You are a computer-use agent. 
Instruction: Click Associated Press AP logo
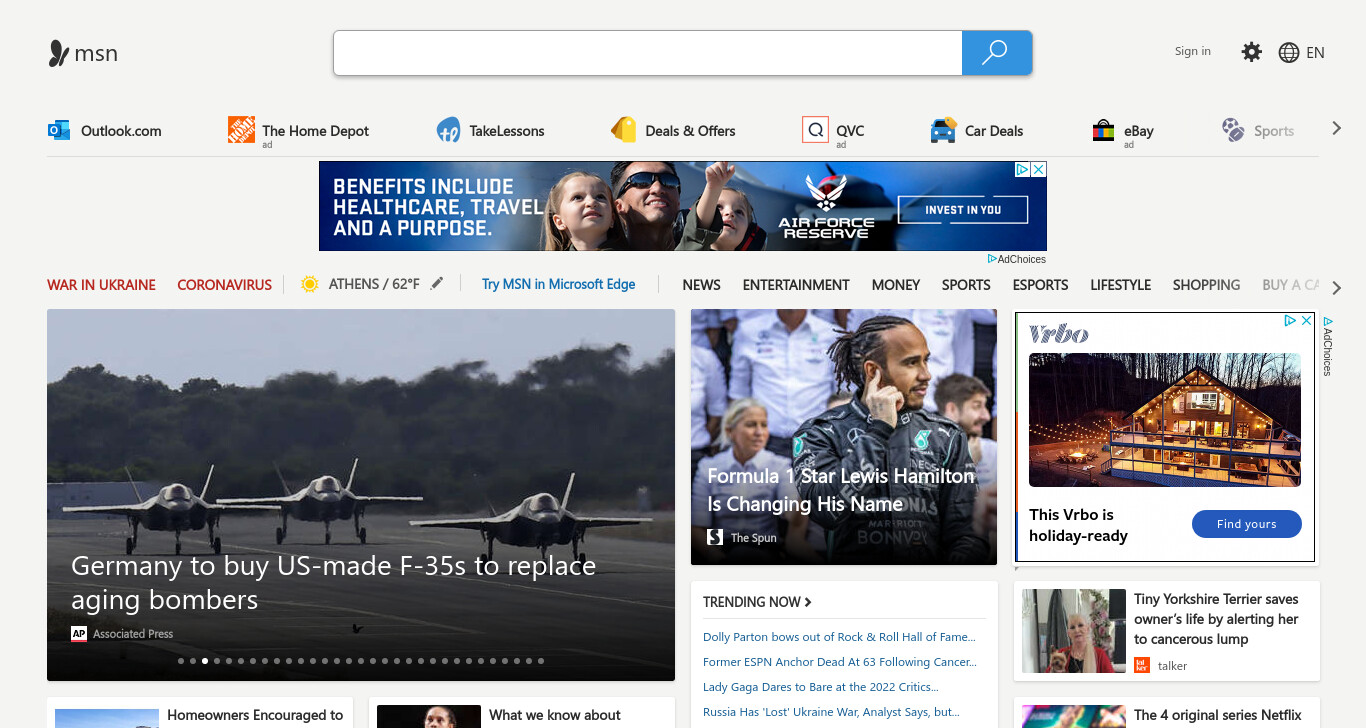(x=79, y=634)
